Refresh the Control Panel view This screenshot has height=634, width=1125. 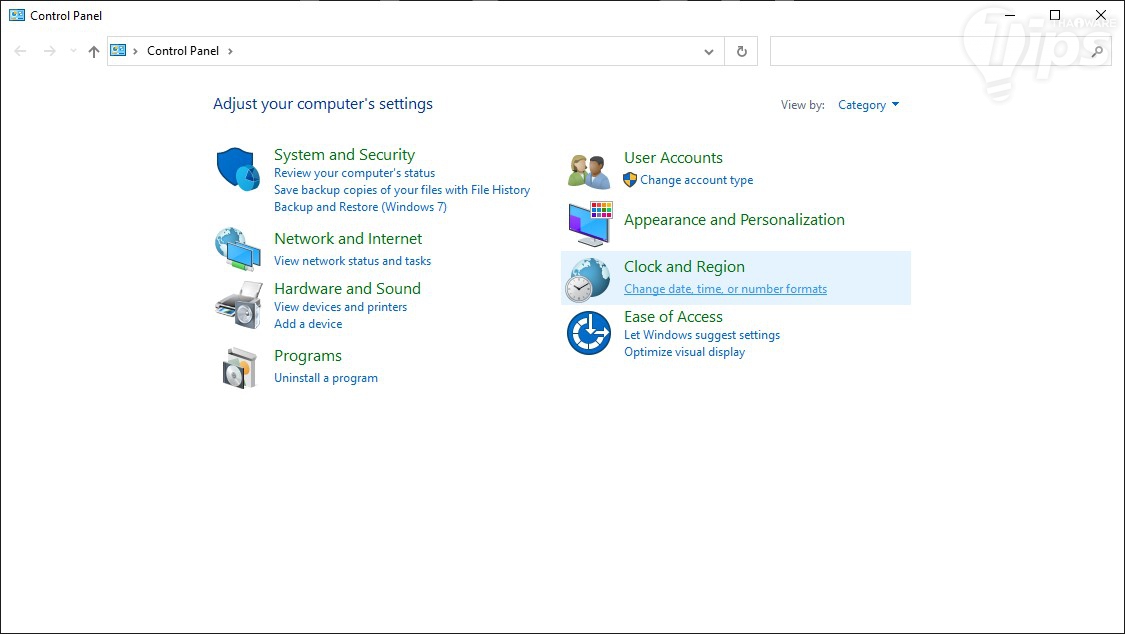click(741, 51)
